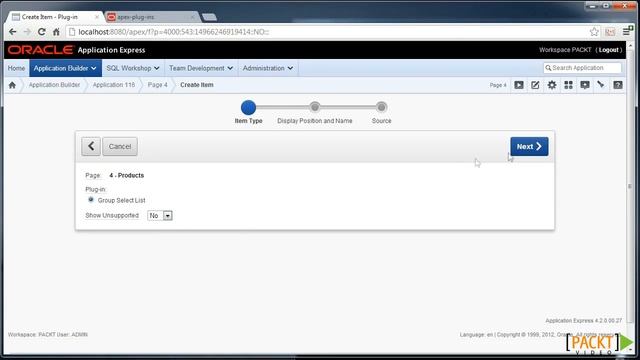This screenshot has height=360, width=640.
Task: Open the browser home page icon
Action: [x=56, y=32]
